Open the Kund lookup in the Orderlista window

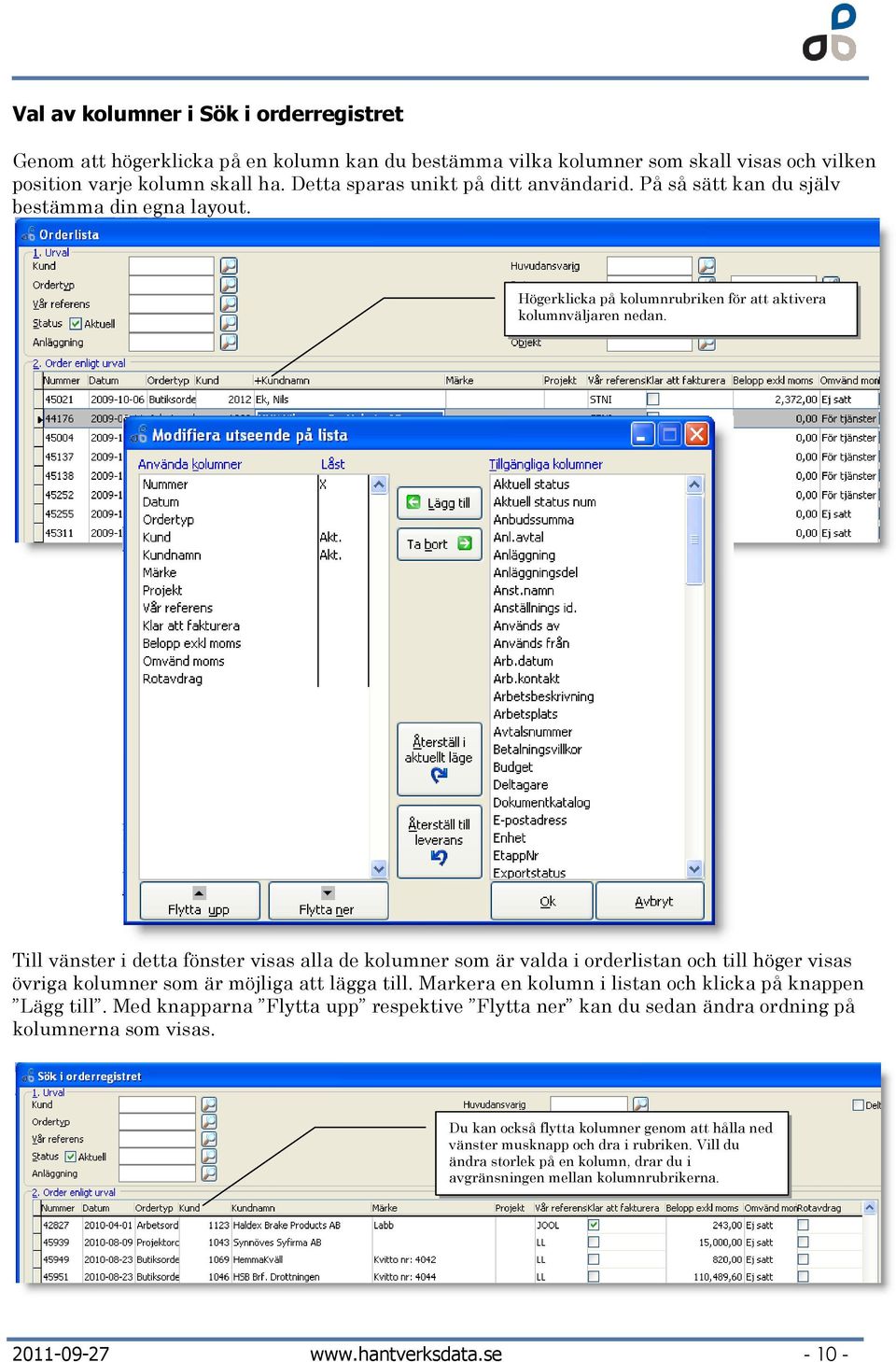(229, 266)
